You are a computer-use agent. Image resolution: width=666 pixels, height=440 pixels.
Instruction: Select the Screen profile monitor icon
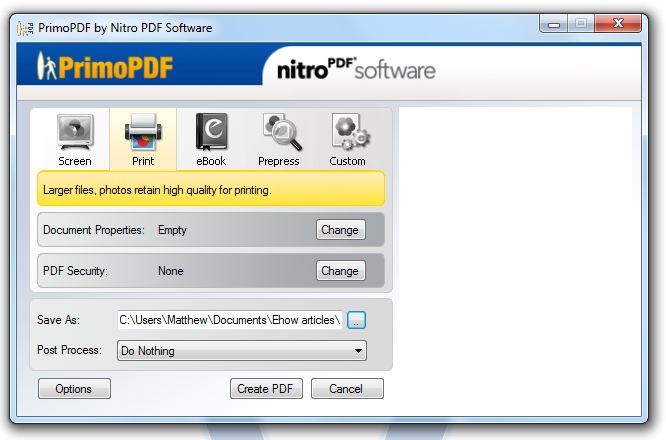pyautogui.click(x=75, y=132)
